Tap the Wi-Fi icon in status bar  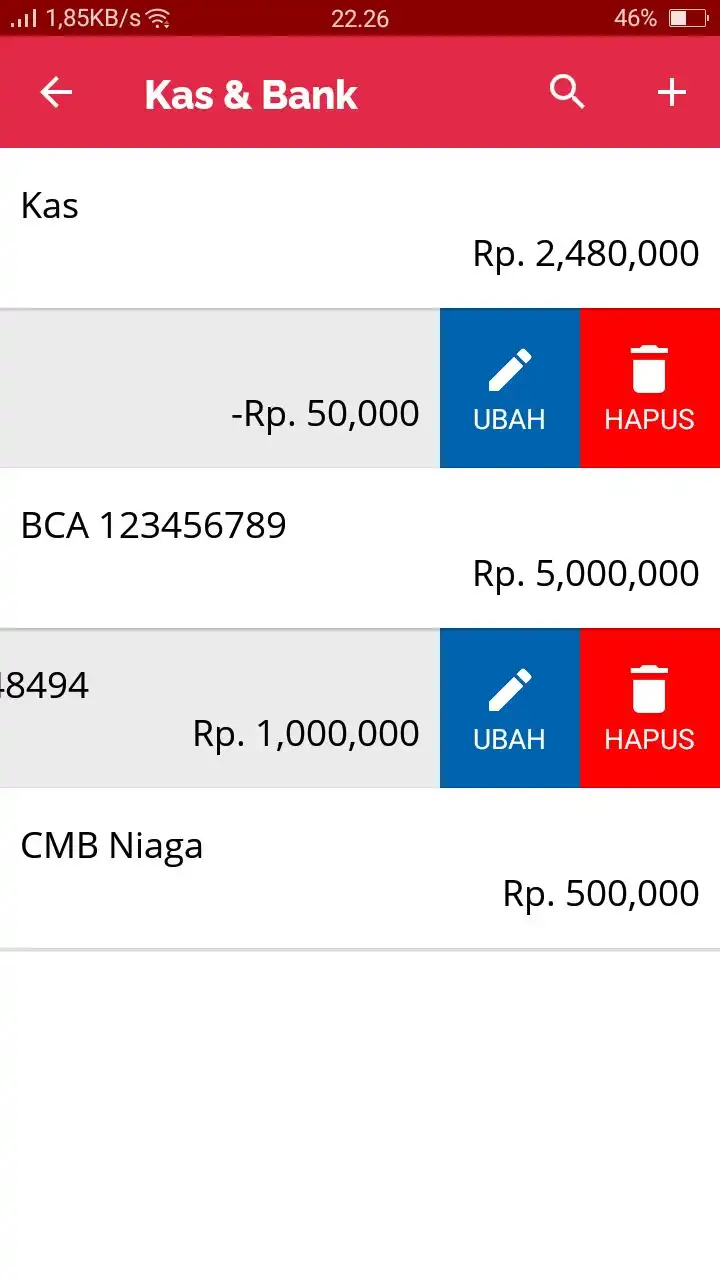(158, 18)
